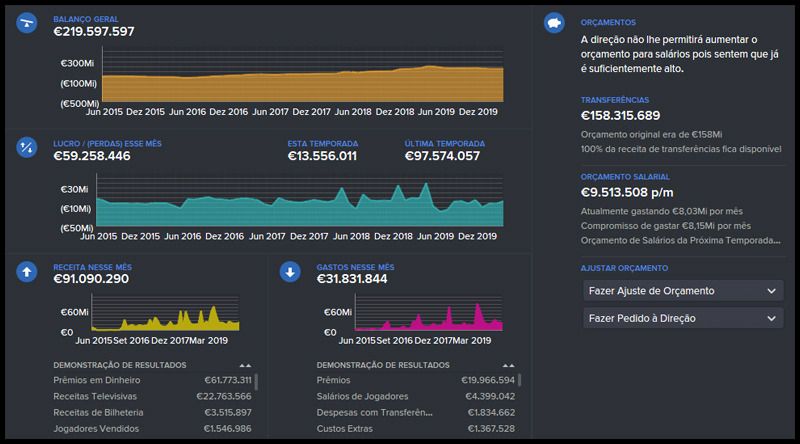
Task: Expand the Fazer Pedido à Direção dropdown
Action: click(682, 318)
